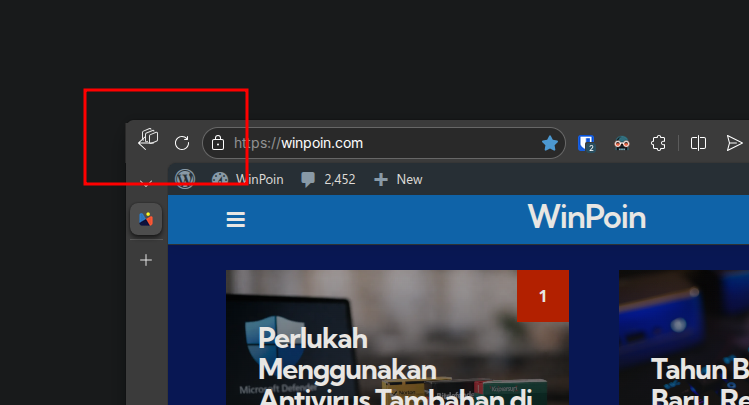Click the WinPoin site logo

[x=586, y=217]
